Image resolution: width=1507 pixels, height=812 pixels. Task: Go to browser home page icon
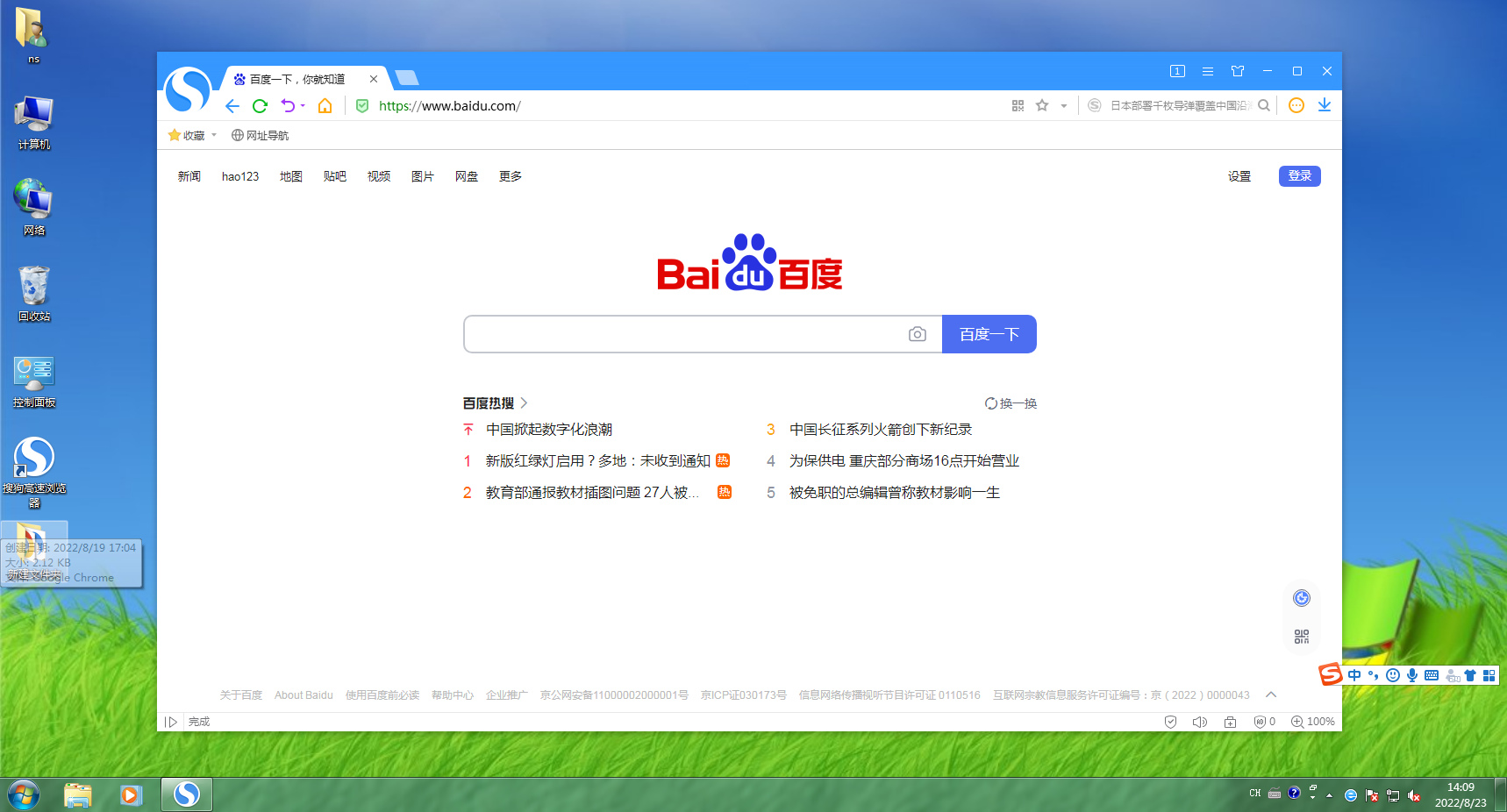(x=325, y=106)
